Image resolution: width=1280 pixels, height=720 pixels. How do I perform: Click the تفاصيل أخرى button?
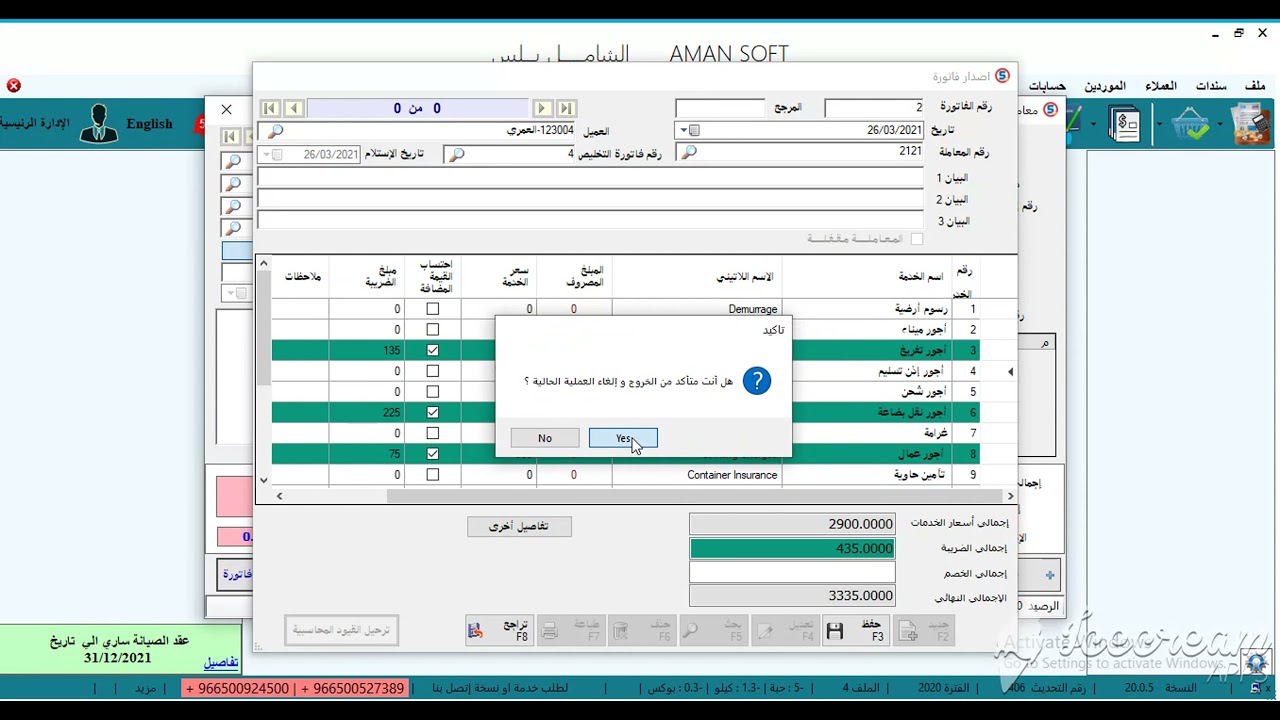[x=519, y=526]
